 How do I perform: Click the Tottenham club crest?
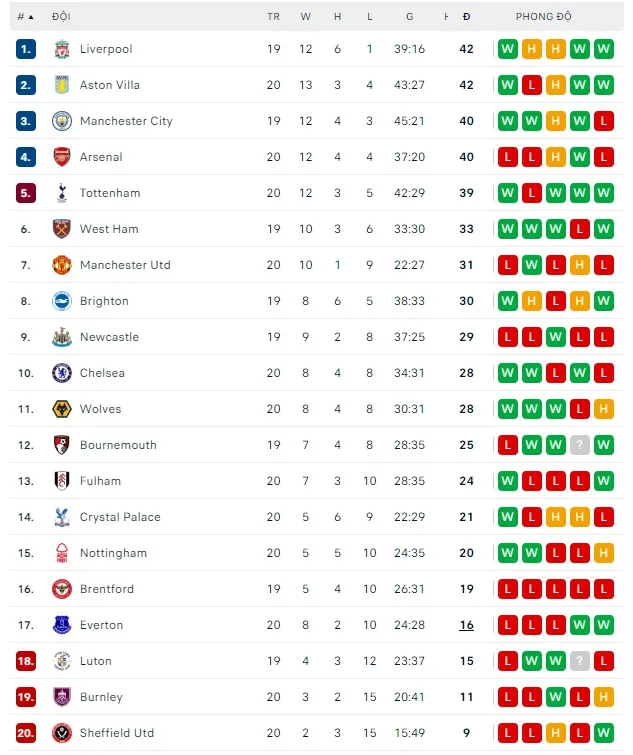[x=62, y=193]
